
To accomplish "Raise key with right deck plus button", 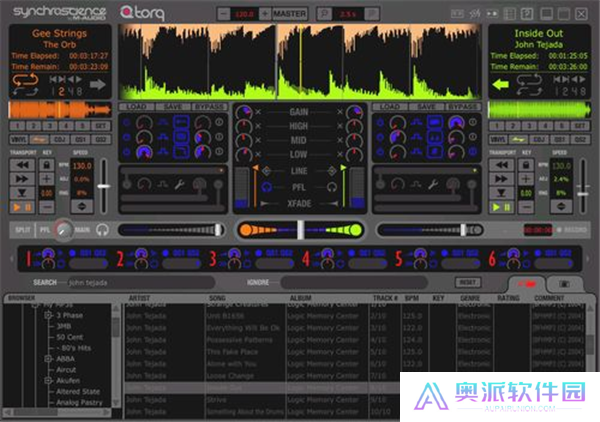I will click(x=526, y=179).
